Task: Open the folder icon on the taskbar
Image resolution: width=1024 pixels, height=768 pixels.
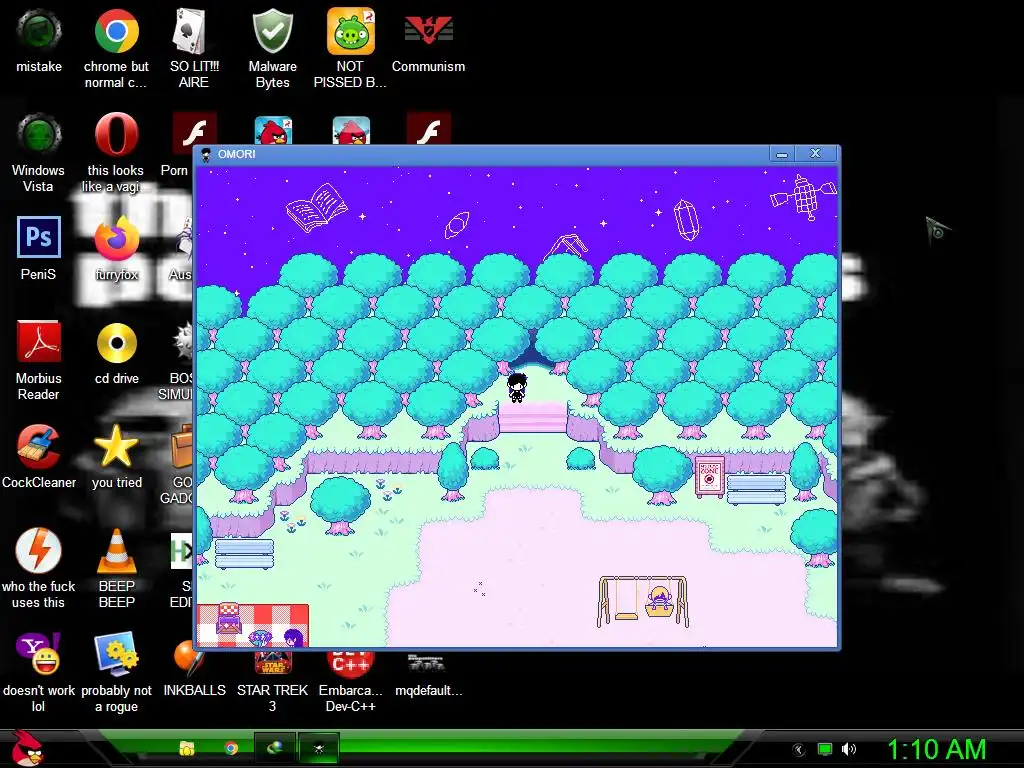Action: pyautogui.click(x=187, y=748)
